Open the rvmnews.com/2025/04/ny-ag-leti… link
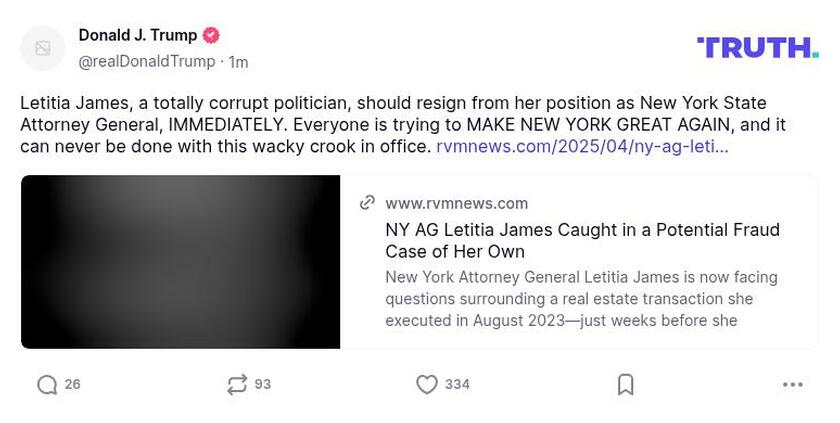 (582, 146)
